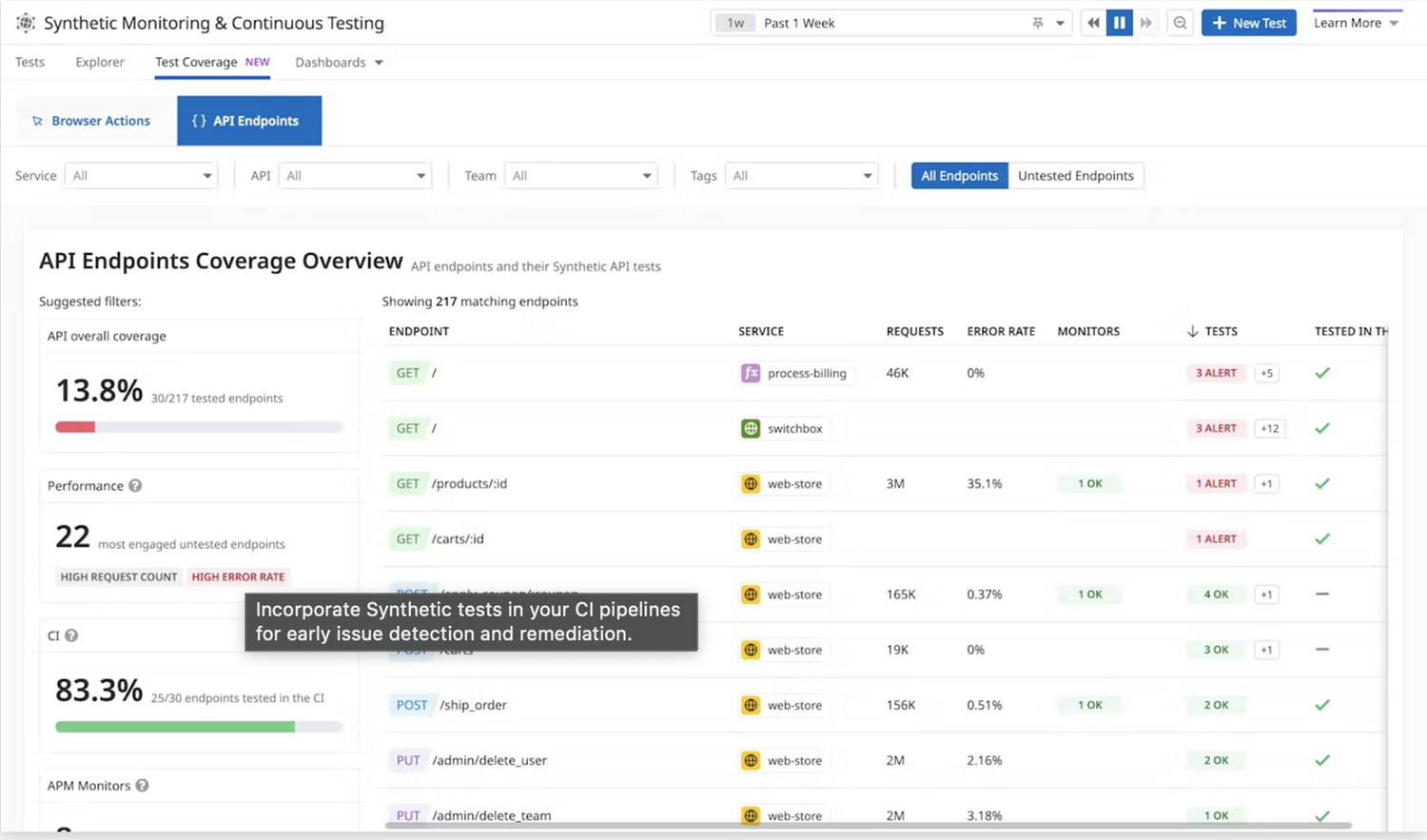This screenshot has width=1427, height=840.
Task: Click the SERVICE column header
Action: 761,331
